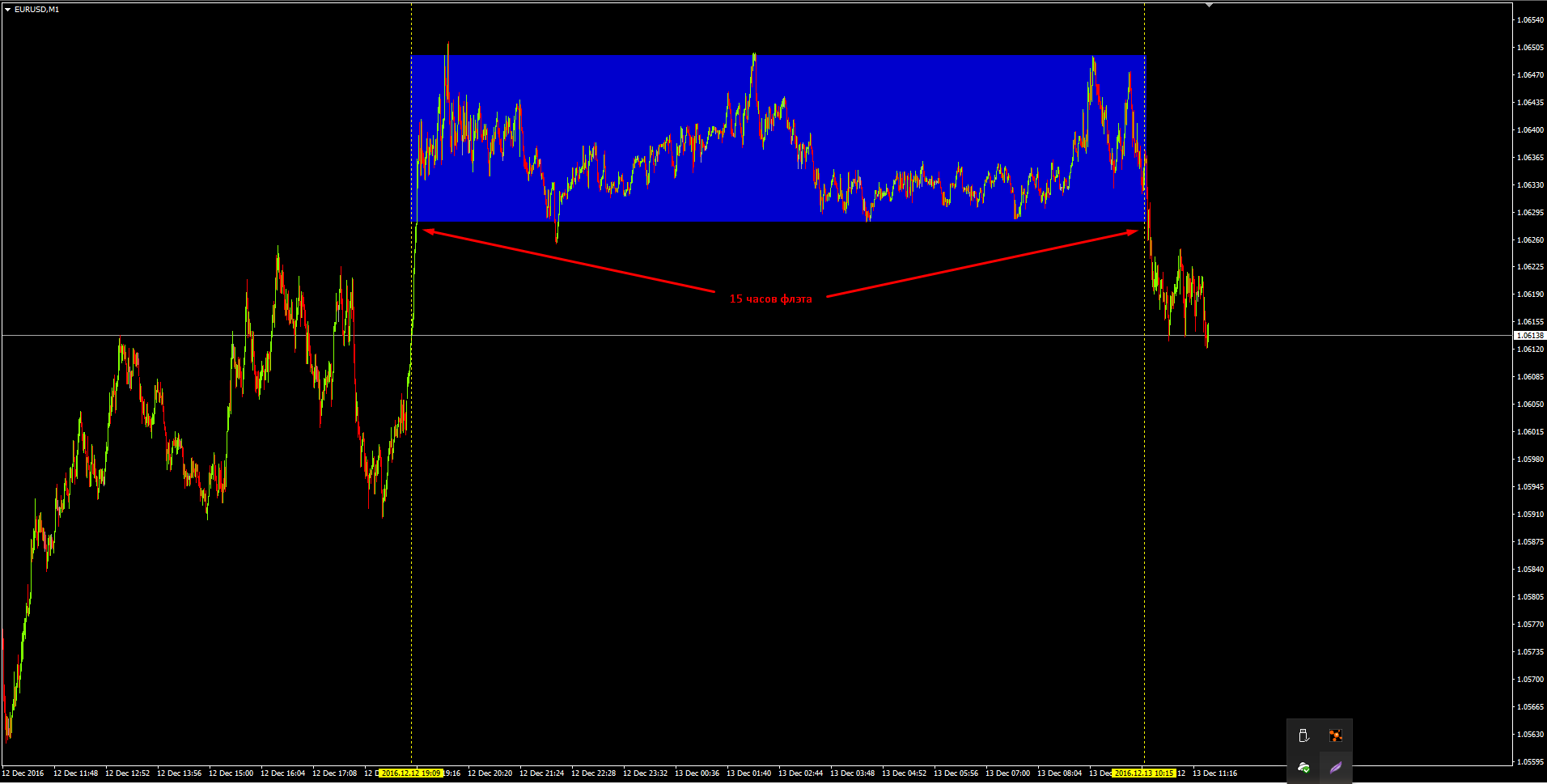Click the 1.06225 price scale label
The height and width of the screenshot is (784, 1547).
1530,267
